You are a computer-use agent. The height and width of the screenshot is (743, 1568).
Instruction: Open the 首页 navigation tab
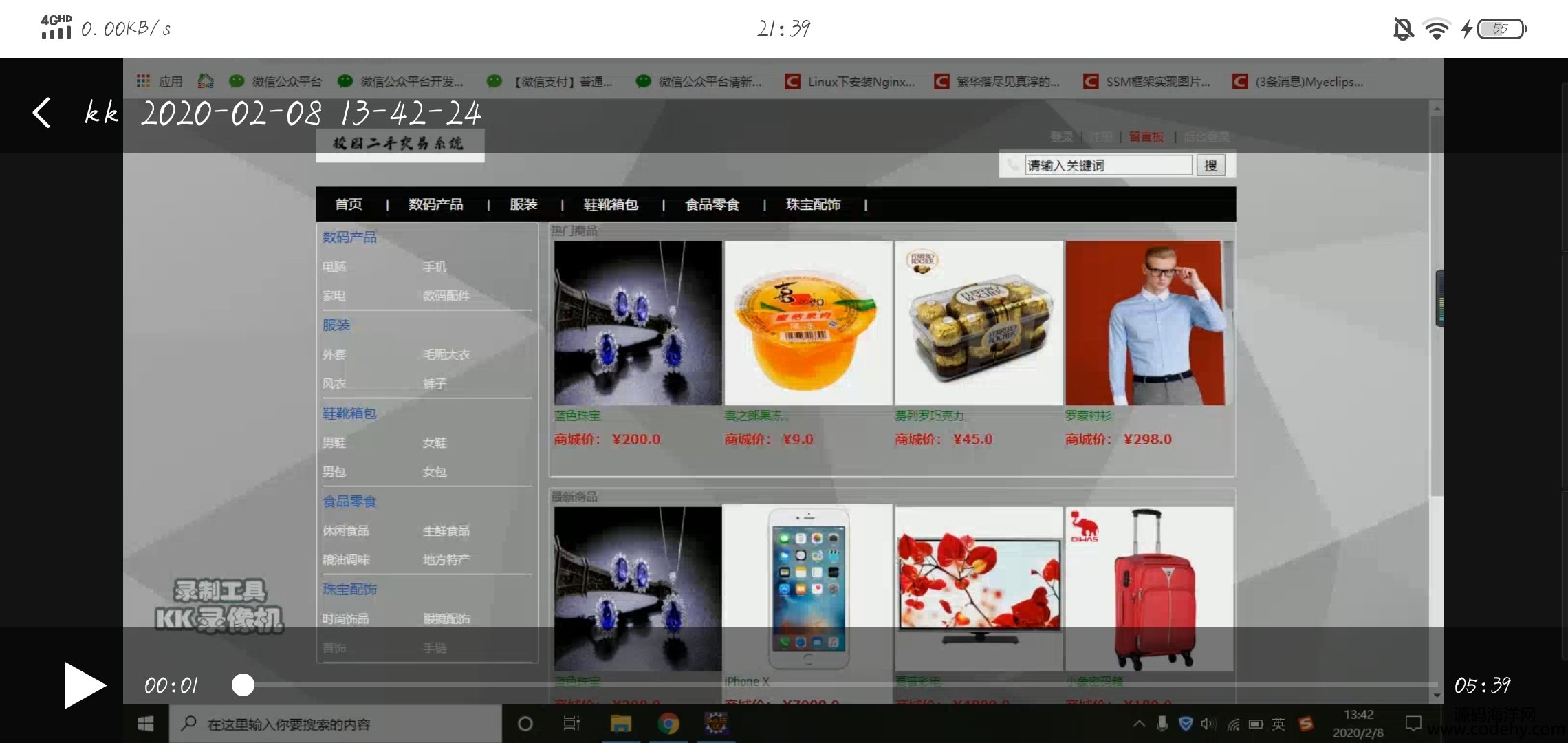(x=349, y=204)
